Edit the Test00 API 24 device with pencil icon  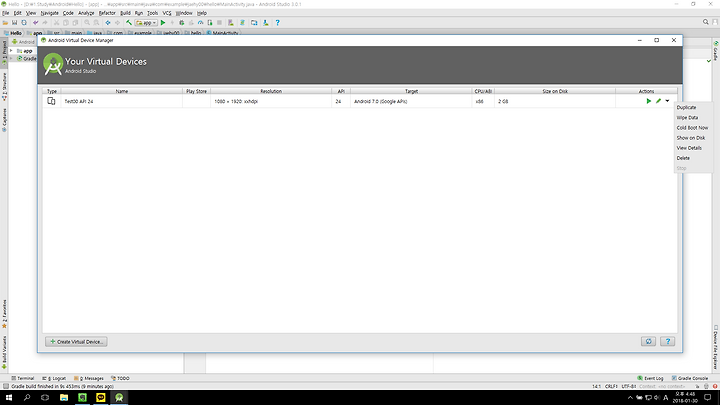click(x=658, y=101)
